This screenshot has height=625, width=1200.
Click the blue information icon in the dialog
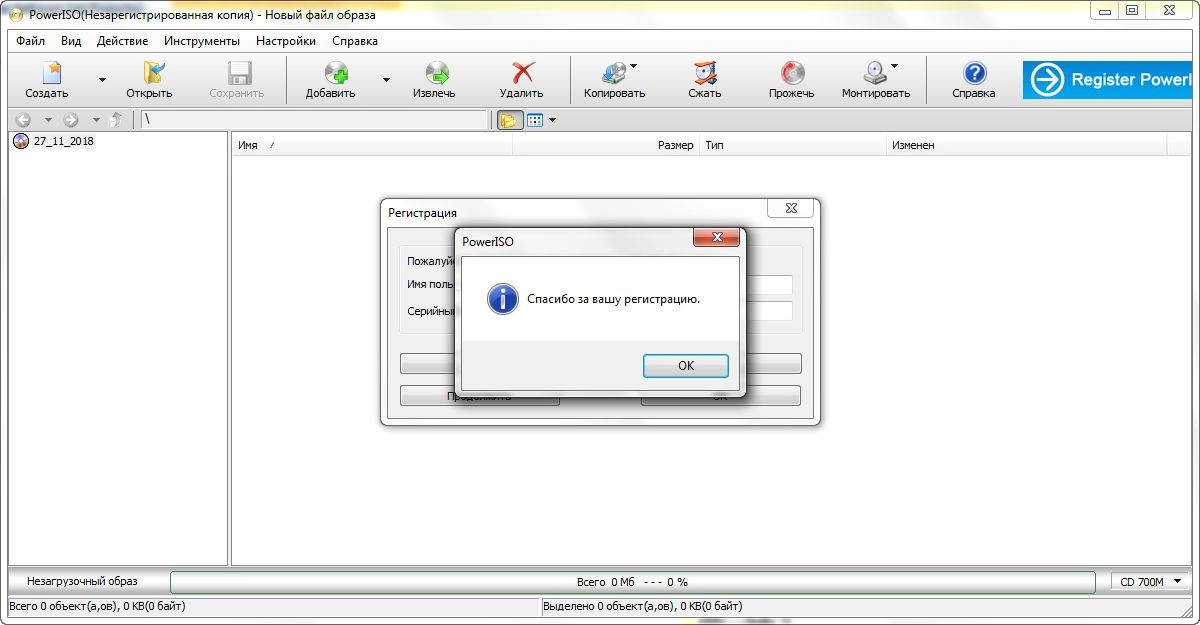coord(502,299)
